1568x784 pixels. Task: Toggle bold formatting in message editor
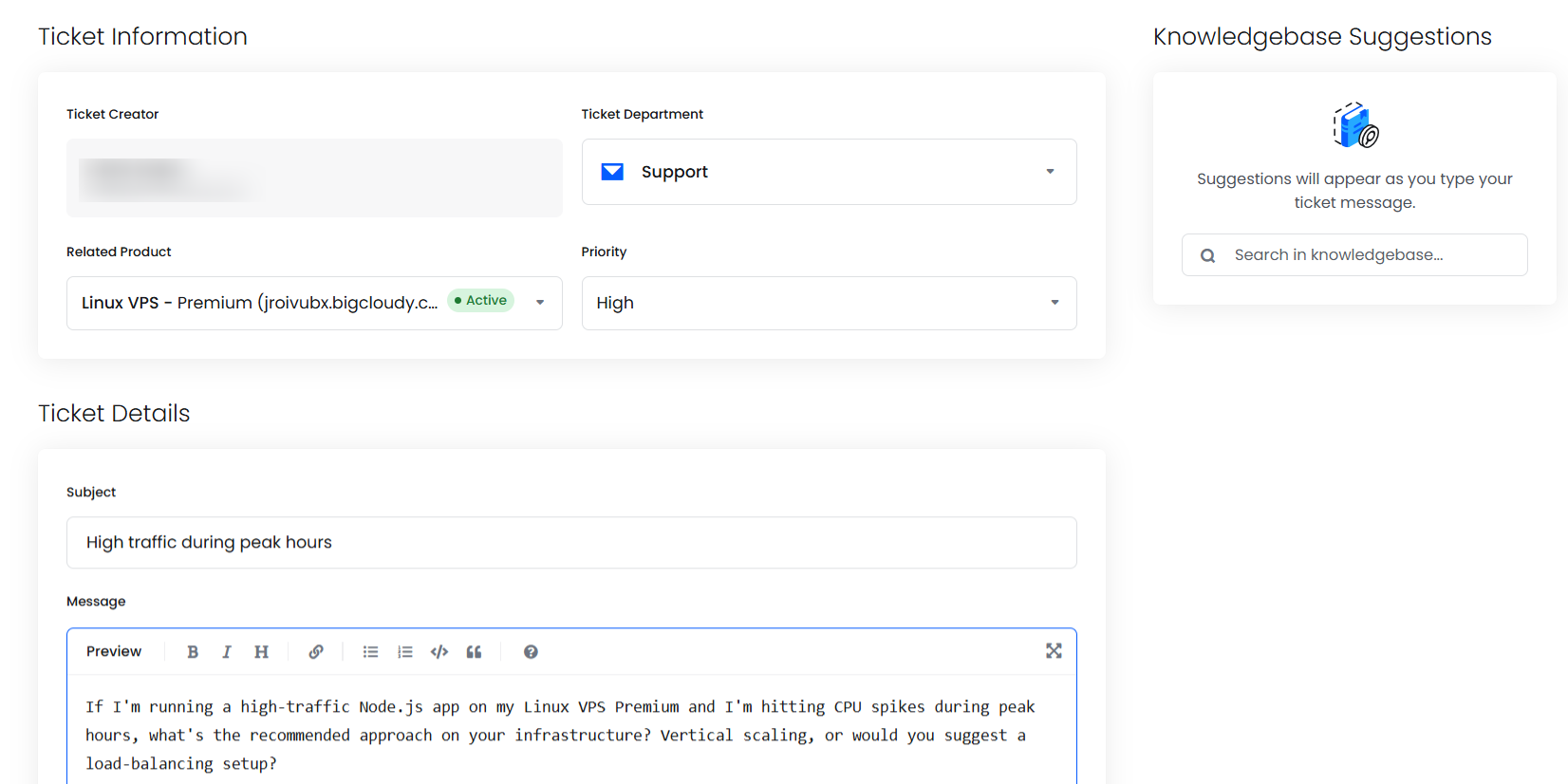point(193,652)
